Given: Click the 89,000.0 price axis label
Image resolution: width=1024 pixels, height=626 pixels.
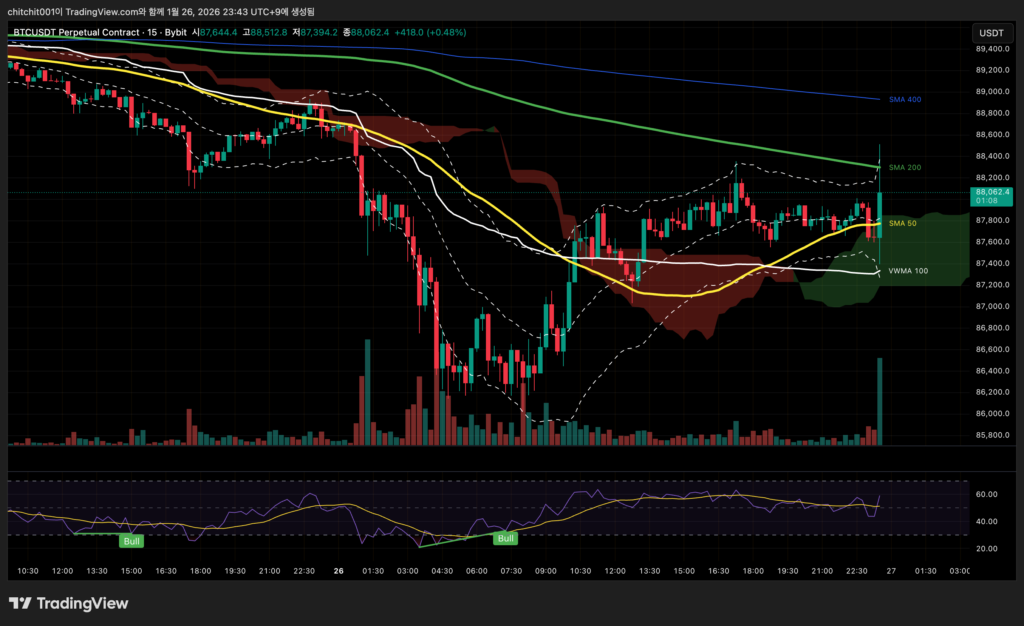Looking at the screenshot, I should pos(990,91).
